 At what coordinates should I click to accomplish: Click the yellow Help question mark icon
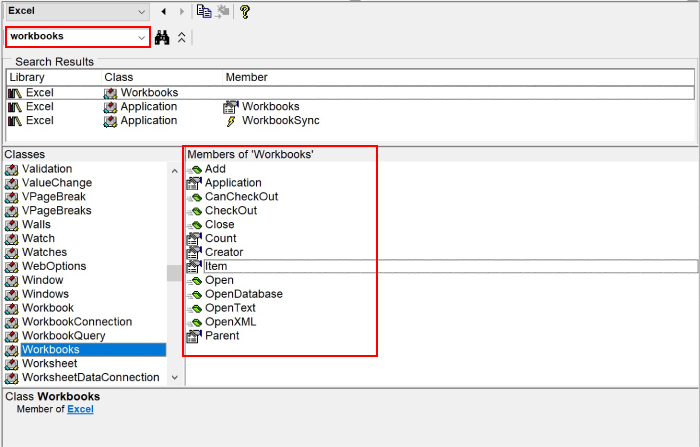coord(244,11)
